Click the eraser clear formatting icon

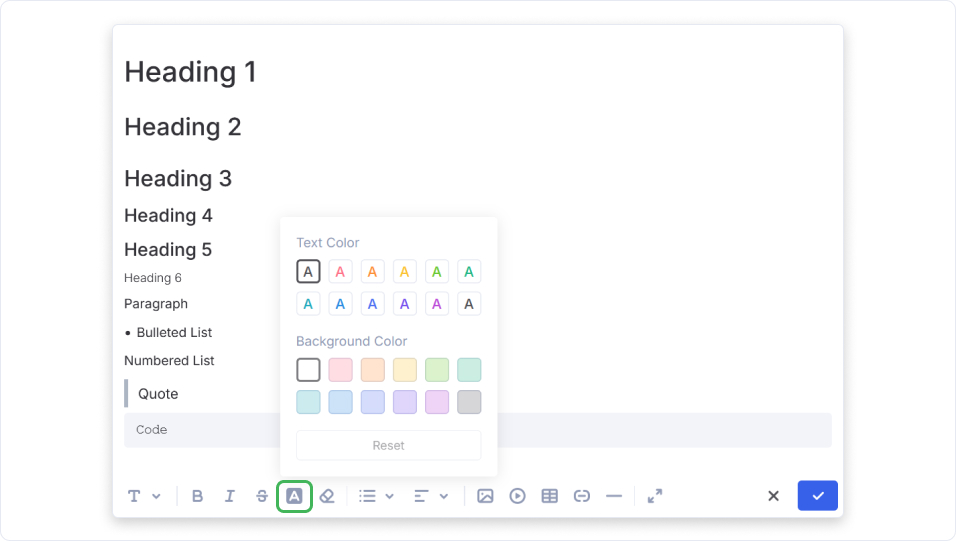(x=326, y=496)
